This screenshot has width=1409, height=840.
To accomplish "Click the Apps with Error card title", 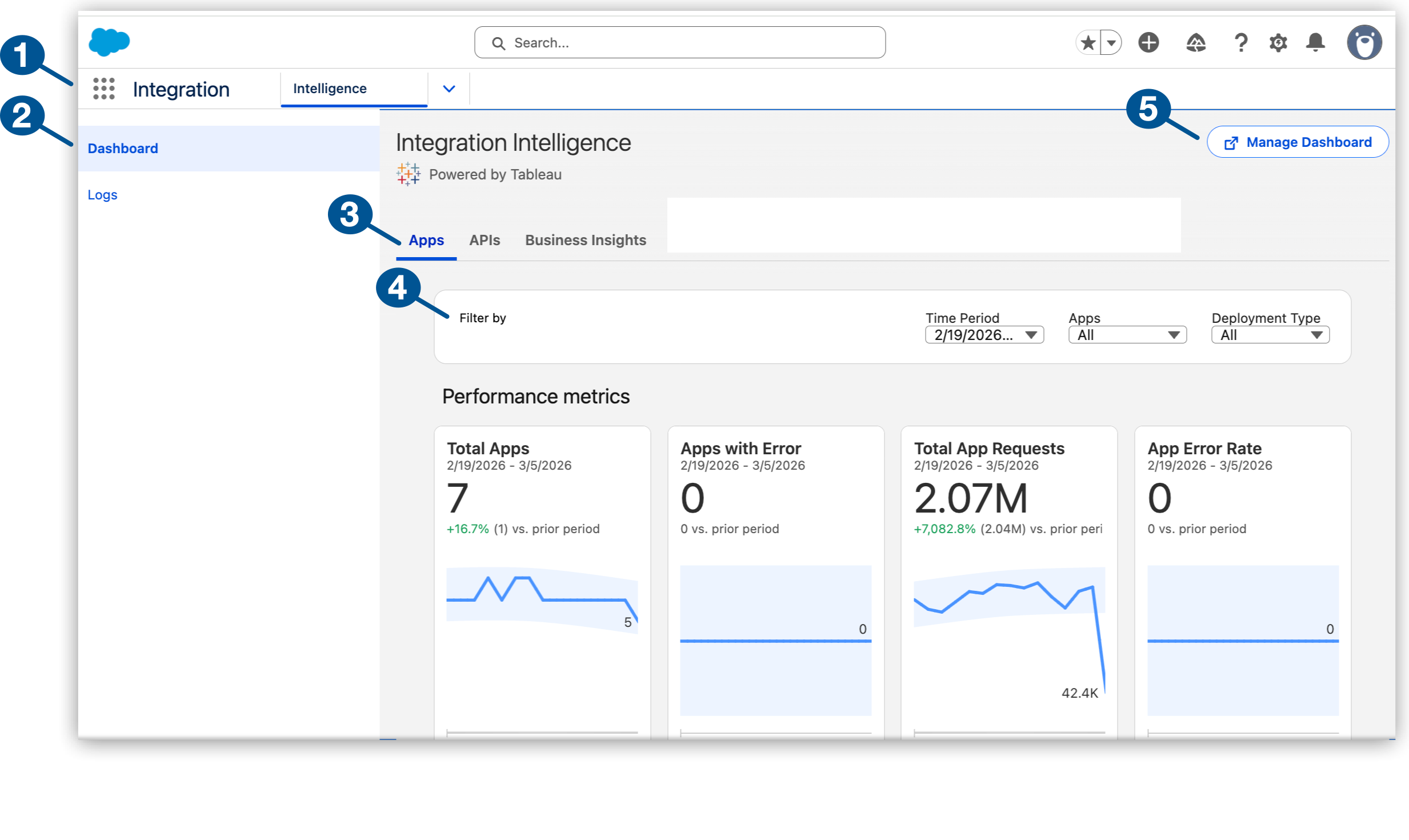I will 740,449.
